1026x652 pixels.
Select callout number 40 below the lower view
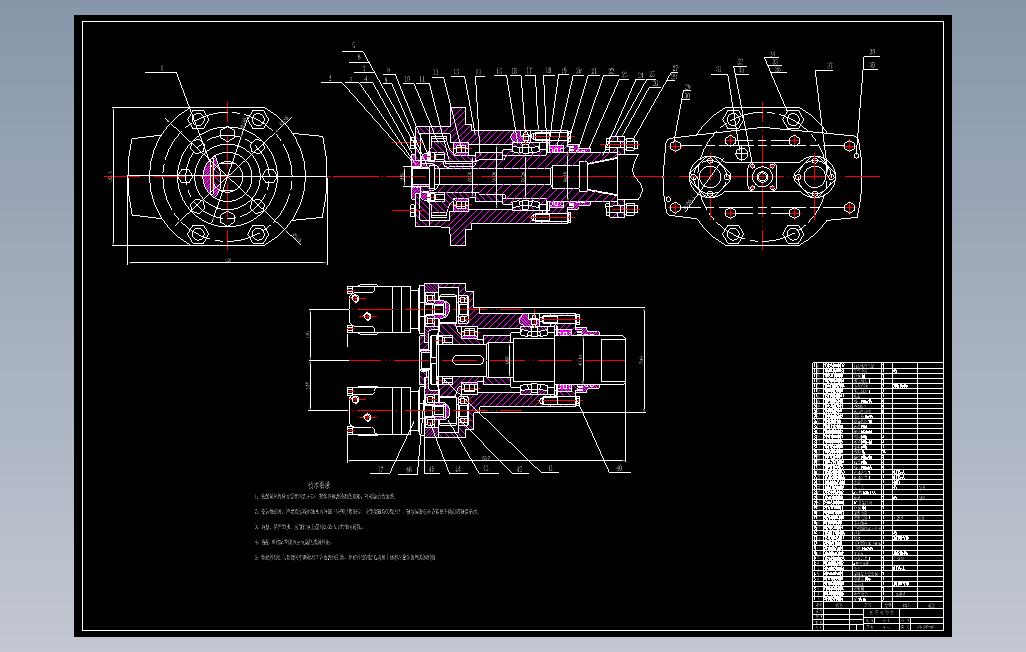(x=619, y=468)
